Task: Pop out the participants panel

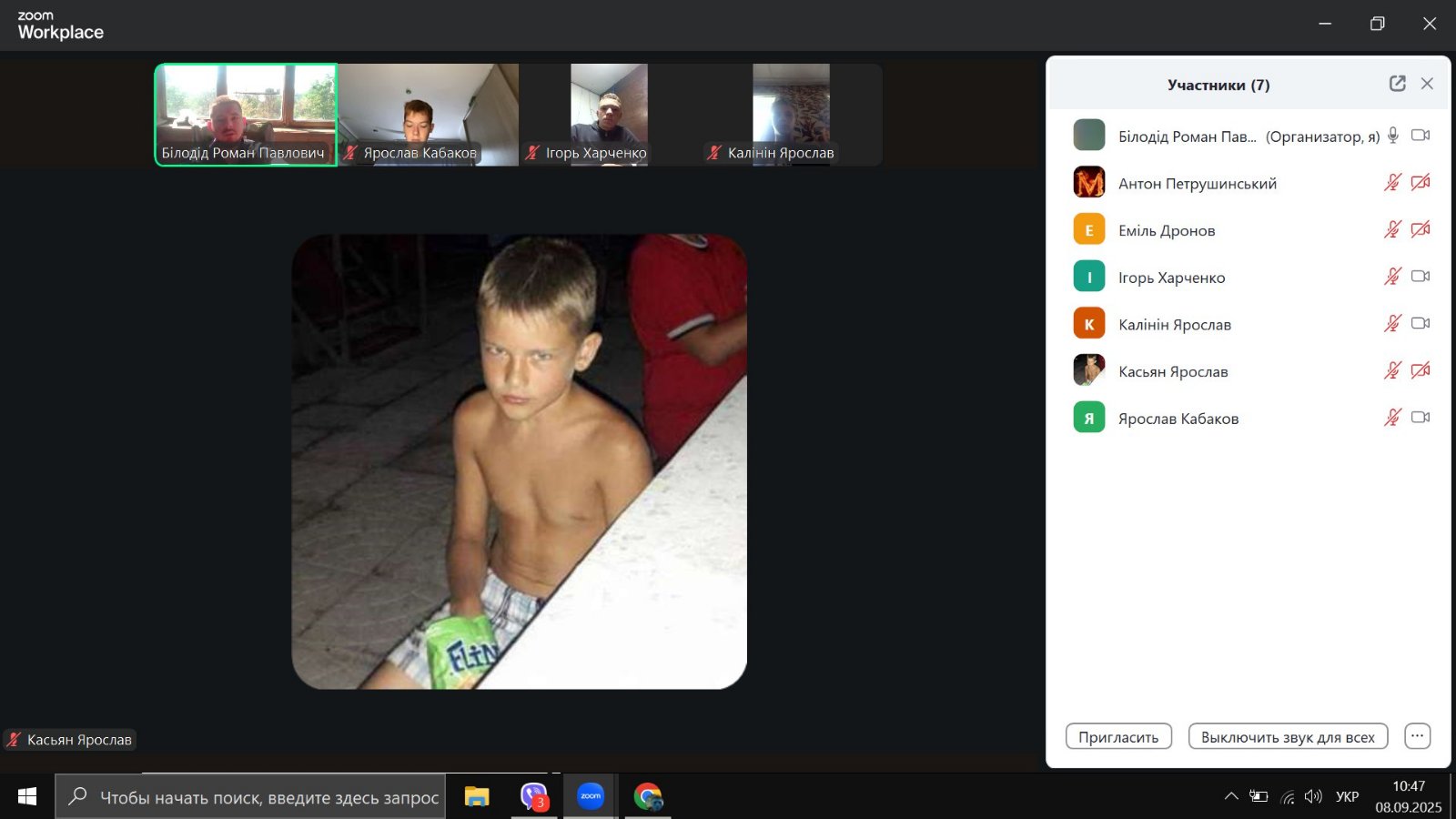Action: 1398,84
